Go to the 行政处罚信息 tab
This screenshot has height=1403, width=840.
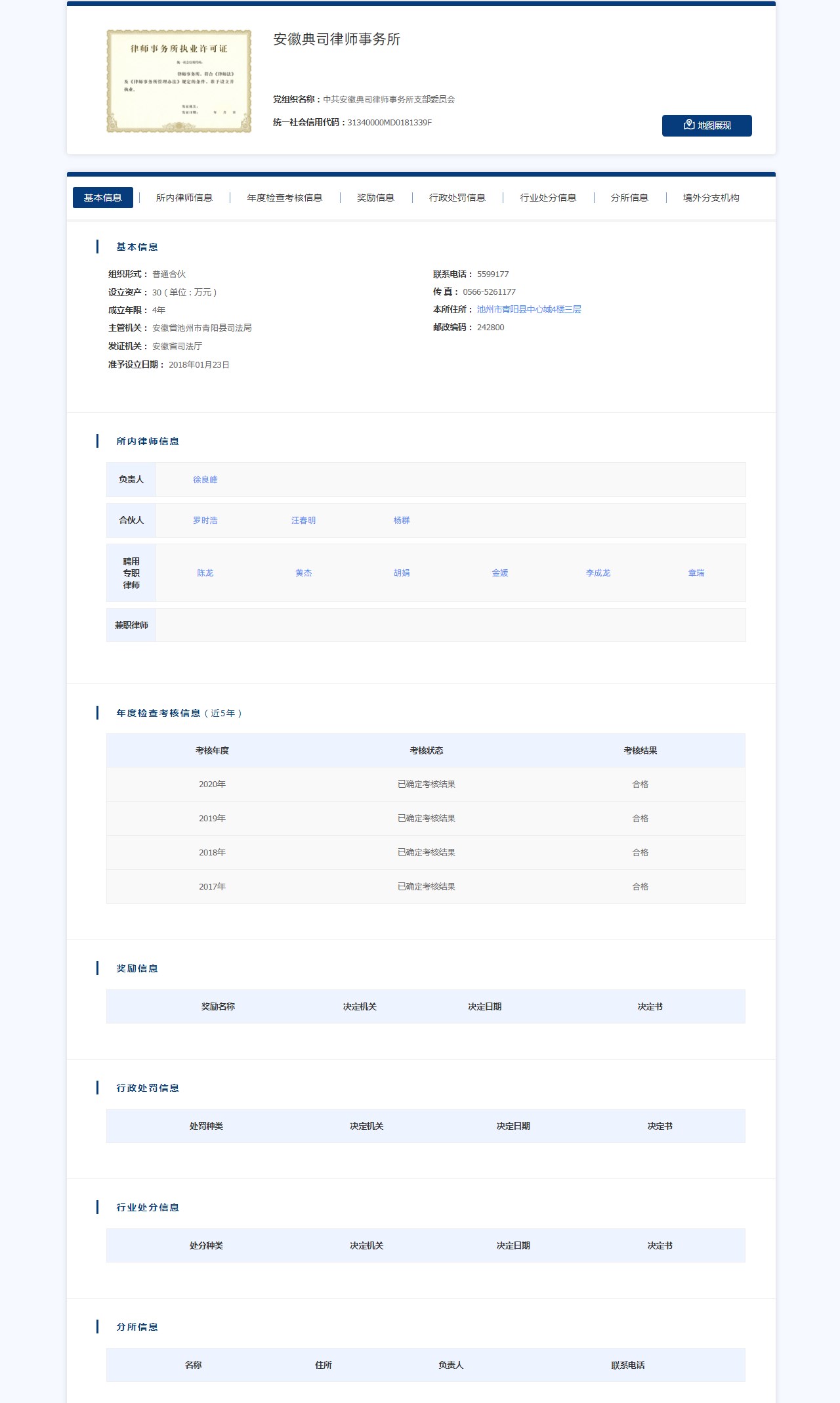457,198
